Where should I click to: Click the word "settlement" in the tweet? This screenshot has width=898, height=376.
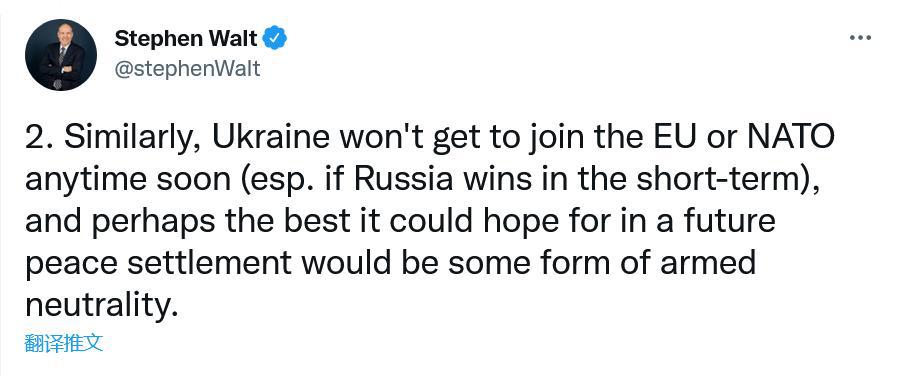(x=209, y=263)
